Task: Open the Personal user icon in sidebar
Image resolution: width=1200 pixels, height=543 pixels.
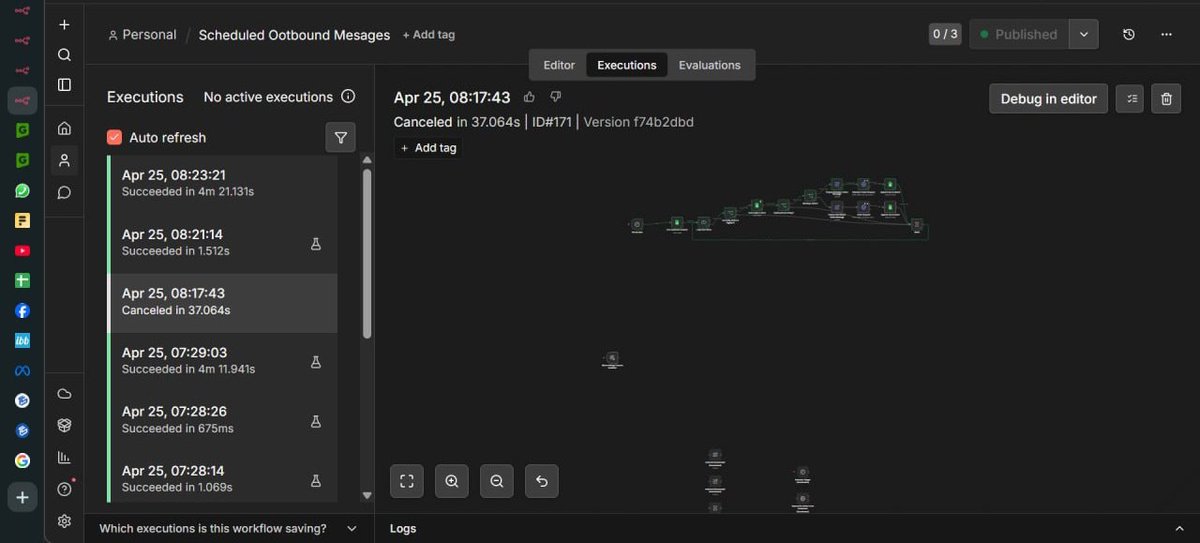Action: 64,160
